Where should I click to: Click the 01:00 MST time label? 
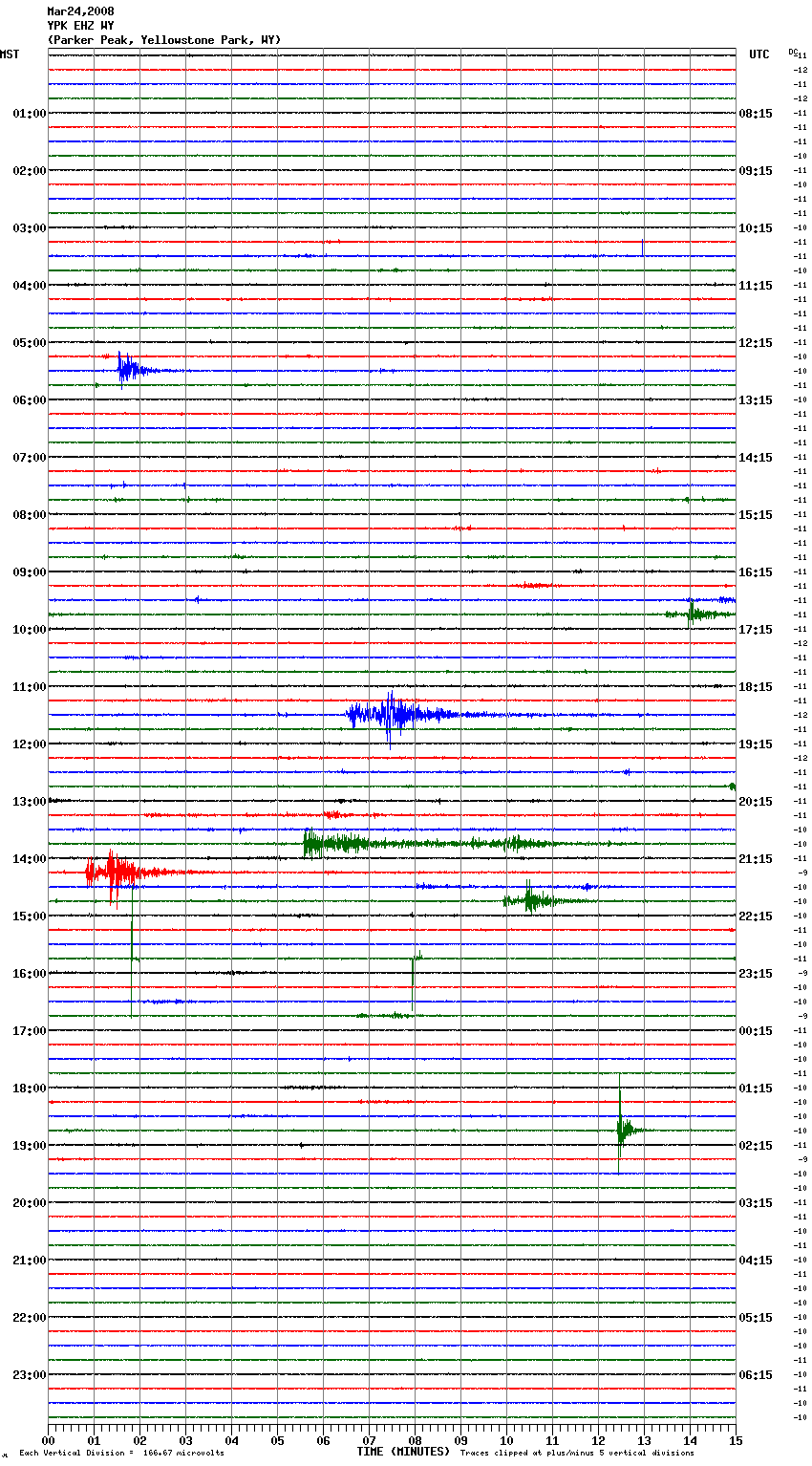pos(30,114)
